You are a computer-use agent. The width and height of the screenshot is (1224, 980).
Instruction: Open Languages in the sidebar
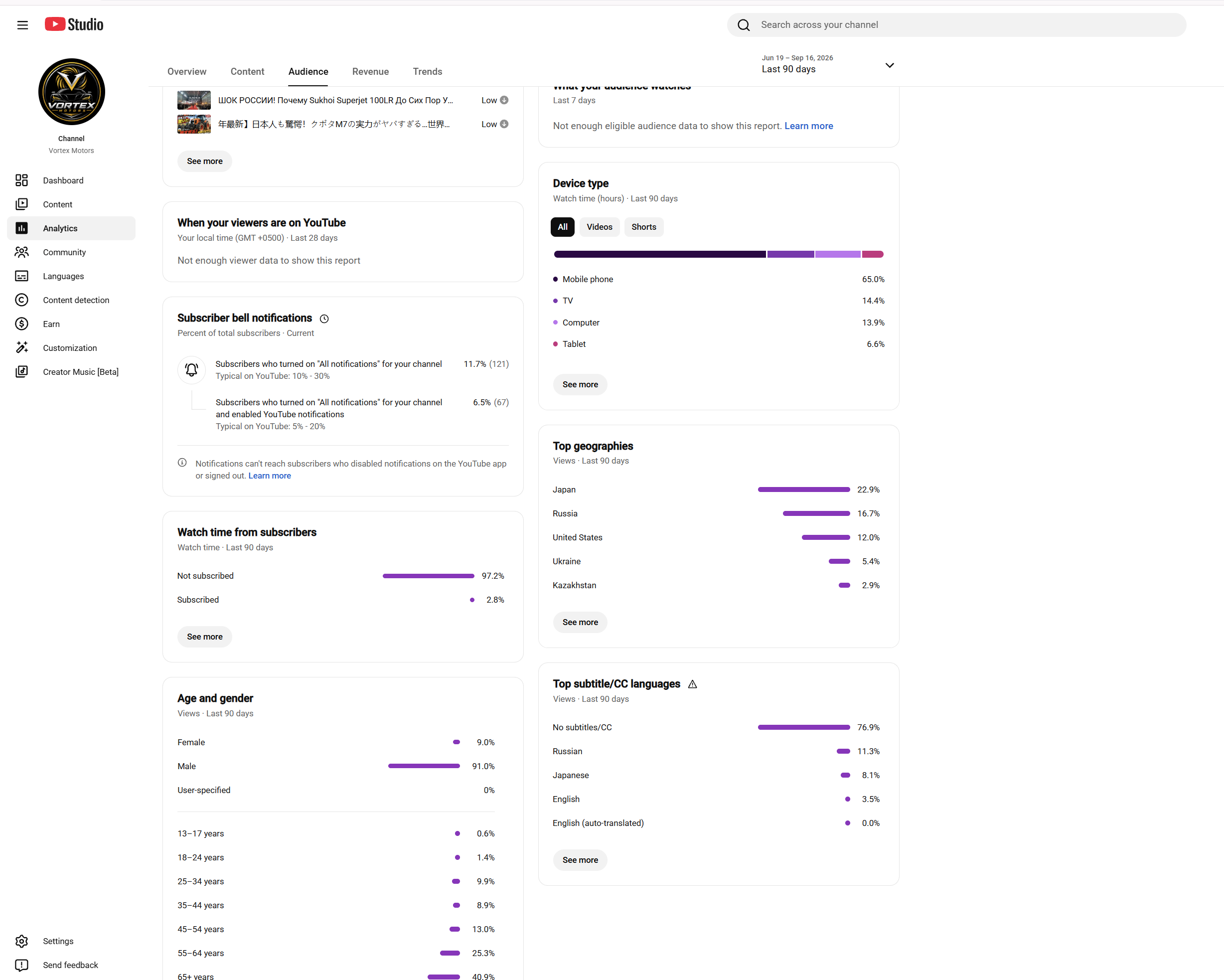[72, 276]
